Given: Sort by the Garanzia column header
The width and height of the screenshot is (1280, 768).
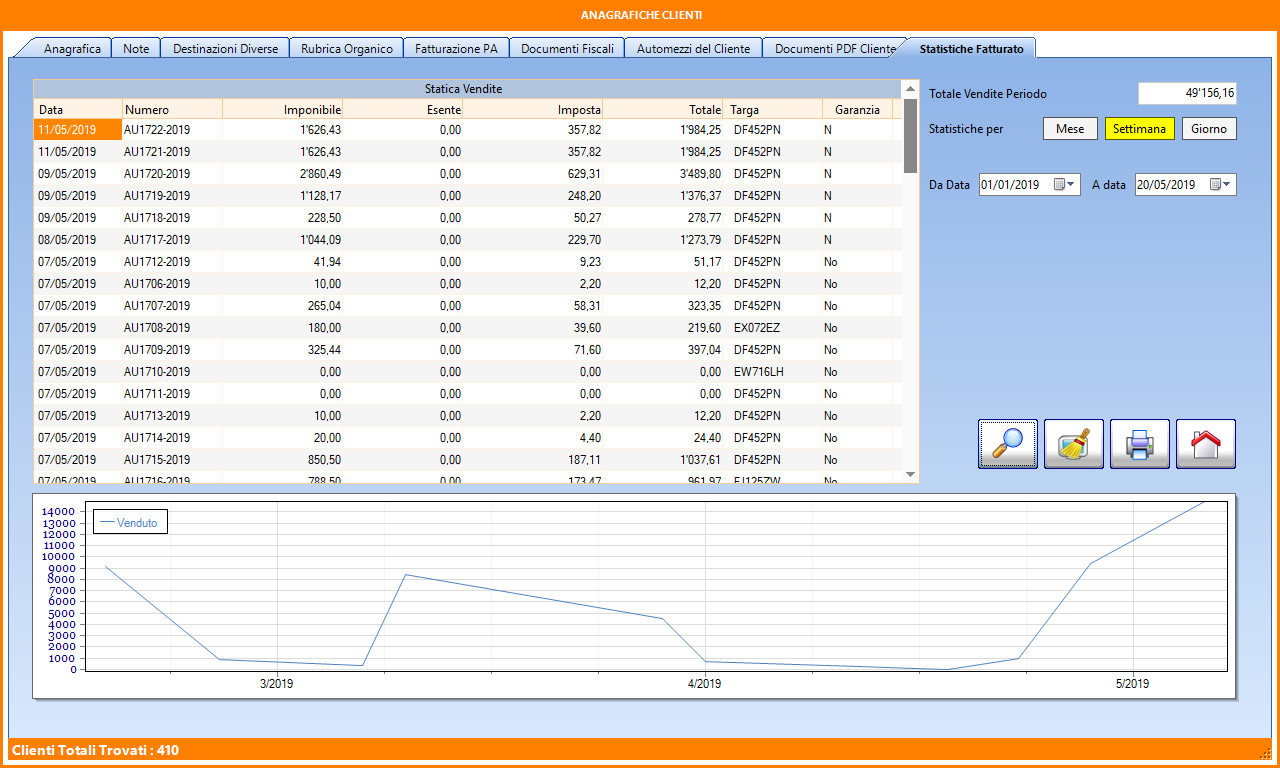Looking at the screenshot, I should pos(857,109).
